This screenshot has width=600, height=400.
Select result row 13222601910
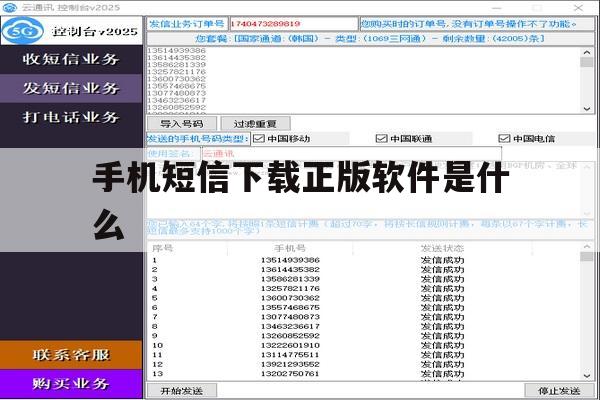tap(364, 345)
